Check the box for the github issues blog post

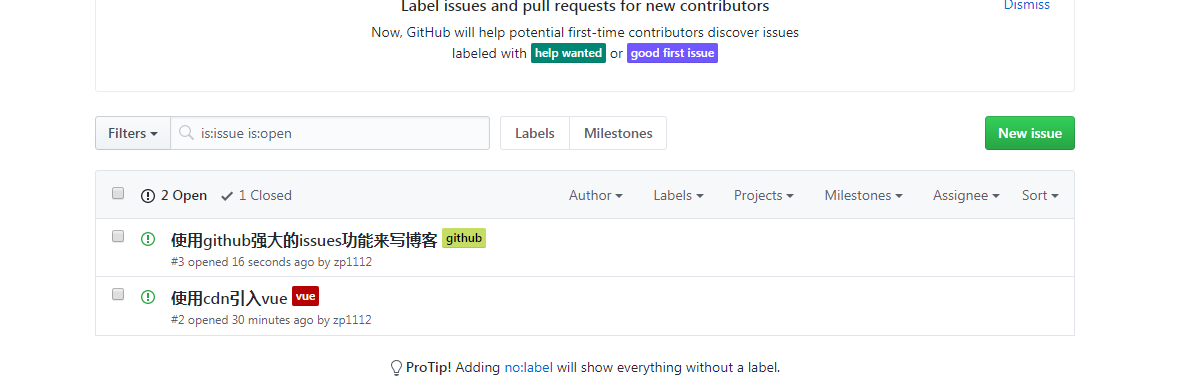click(117, 236)
